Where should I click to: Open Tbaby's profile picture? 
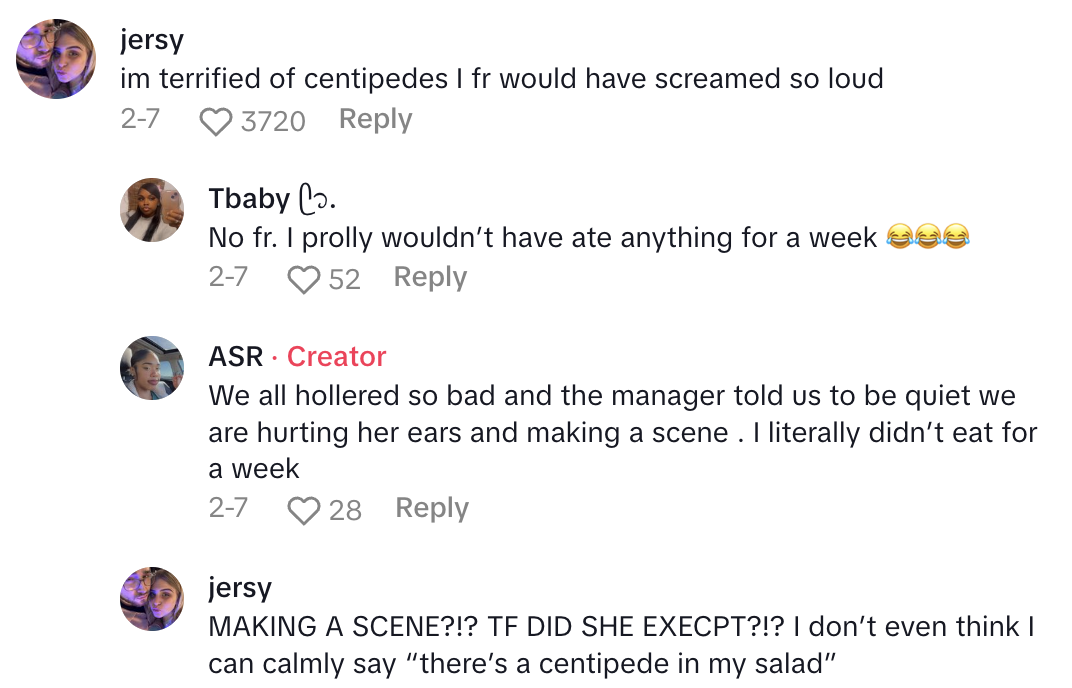tap(152, 210)
